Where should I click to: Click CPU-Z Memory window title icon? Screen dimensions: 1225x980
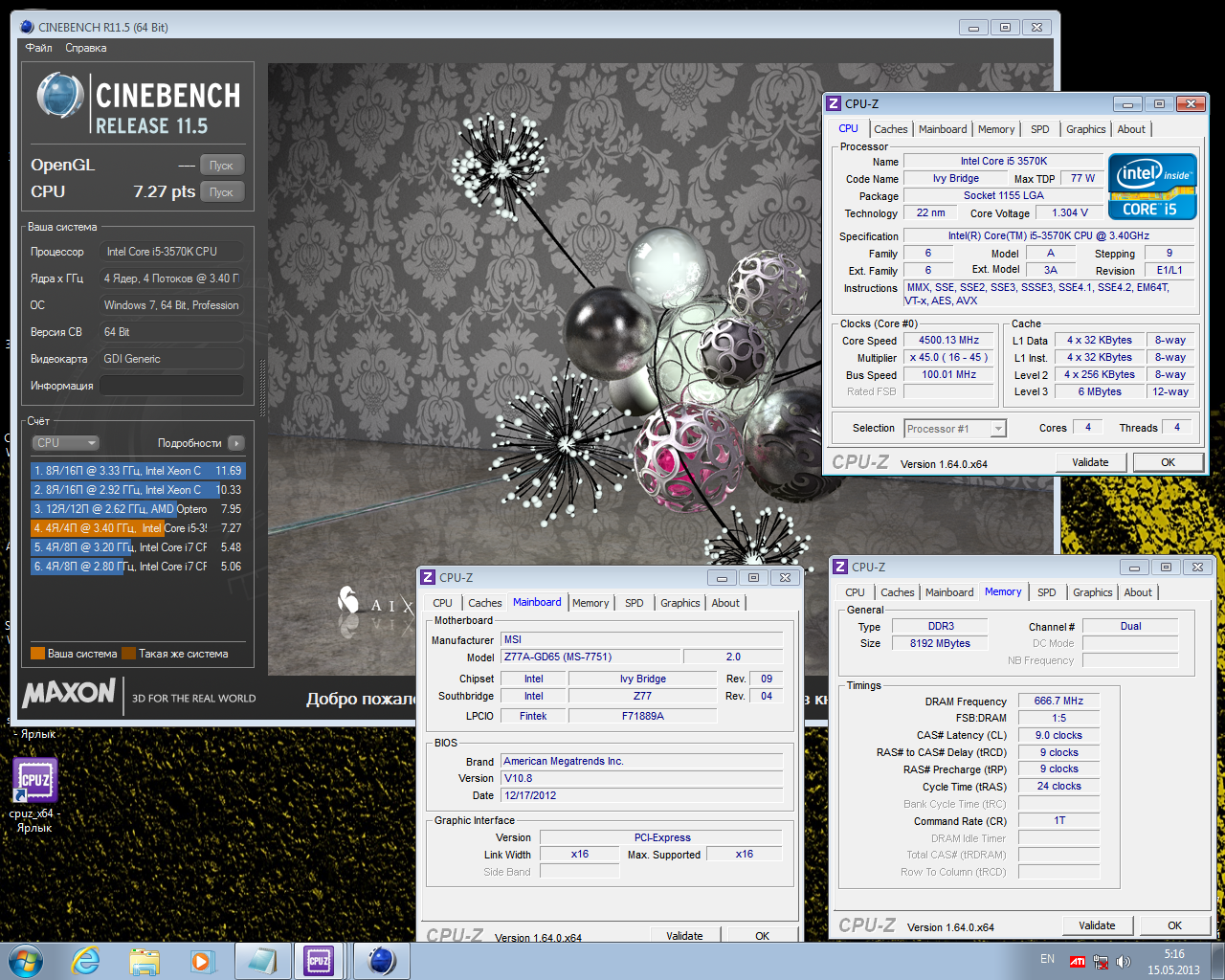(x=840, y=567)
